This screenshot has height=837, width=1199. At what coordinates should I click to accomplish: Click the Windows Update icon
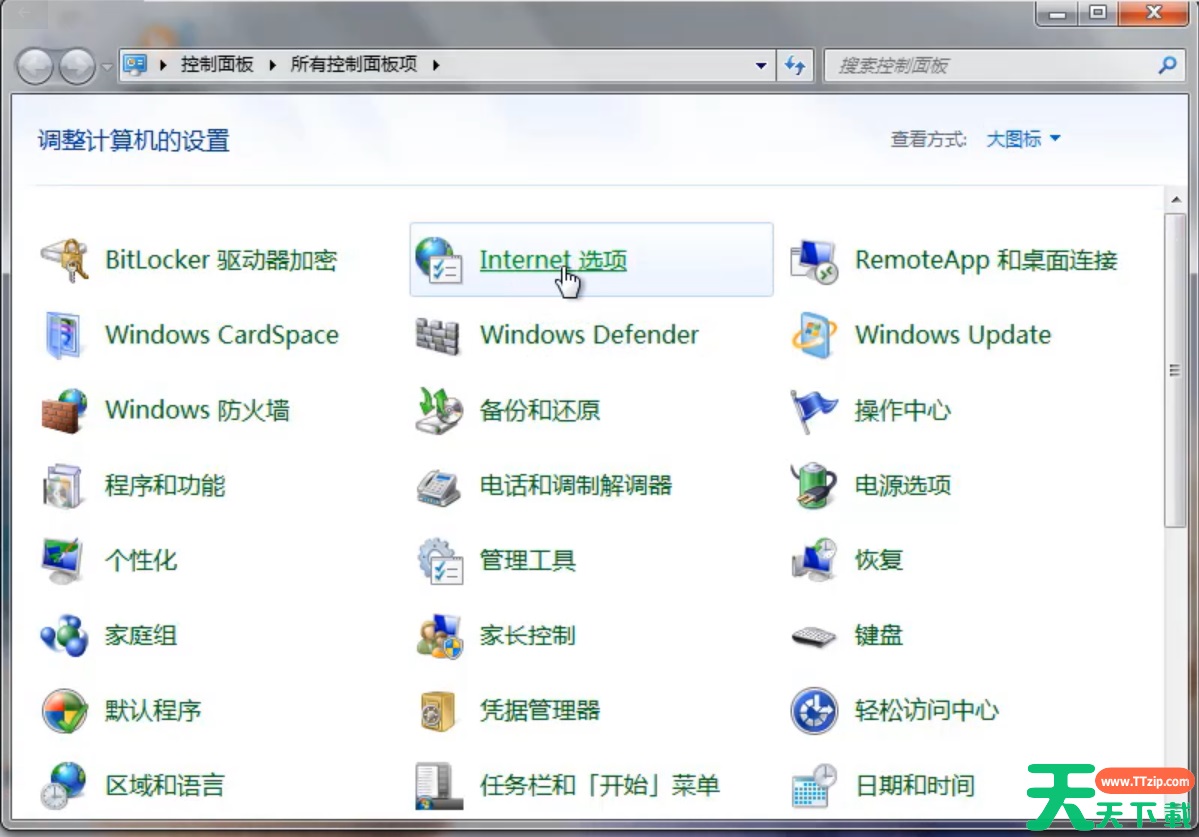coord(813,336)
